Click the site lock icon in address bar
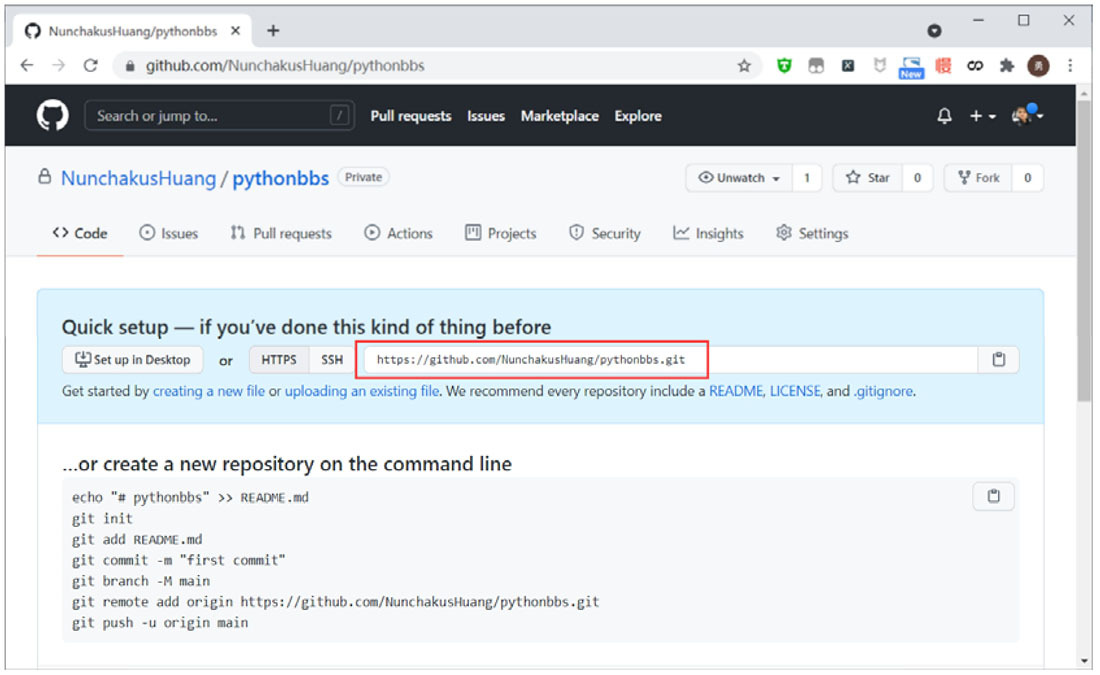Image resolution: width=1100 pixels, height=675 pixels. (129, 66)
